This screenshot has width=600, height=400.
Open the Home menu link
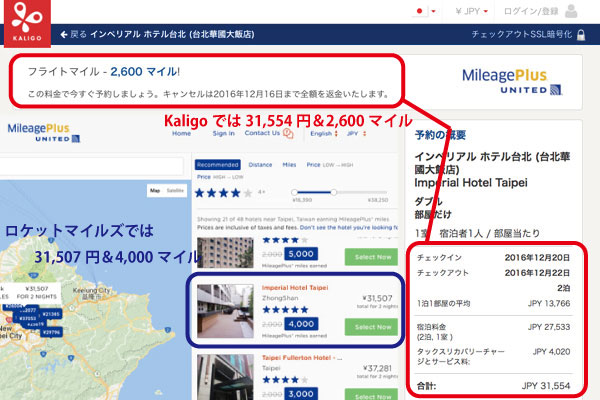181,133
